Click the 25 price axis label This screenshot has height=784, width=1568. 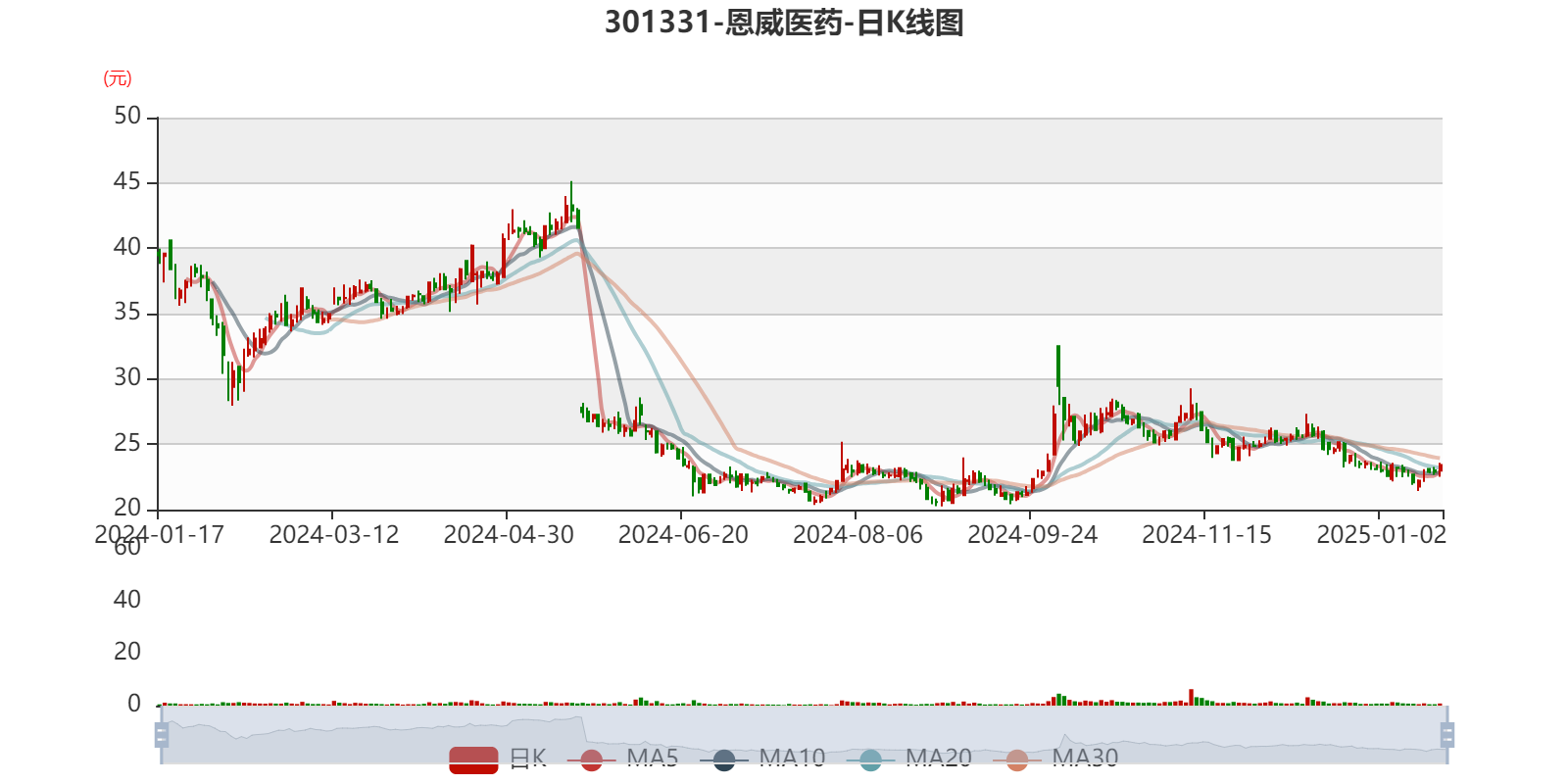pos(127,443)
